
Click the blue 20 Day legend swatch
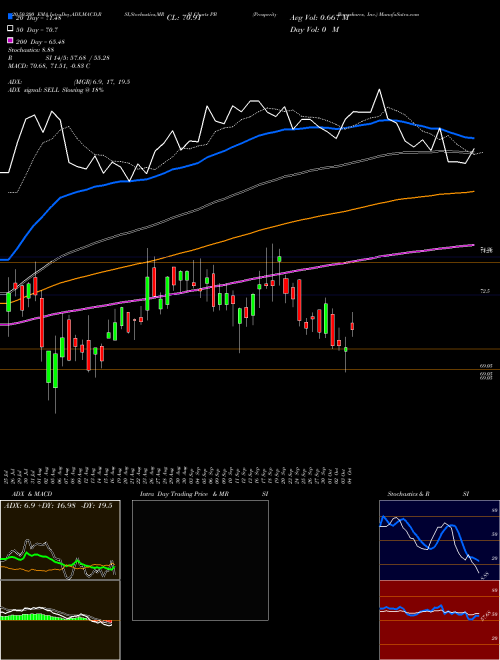click(x=10, y=18)
